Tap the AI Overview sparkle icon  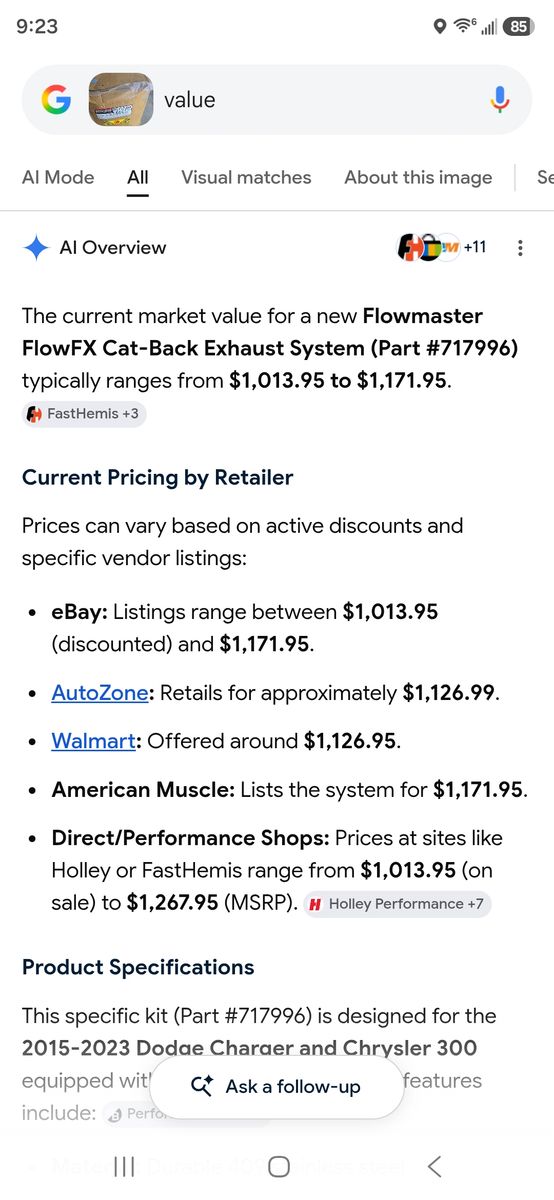click(36, 248)
